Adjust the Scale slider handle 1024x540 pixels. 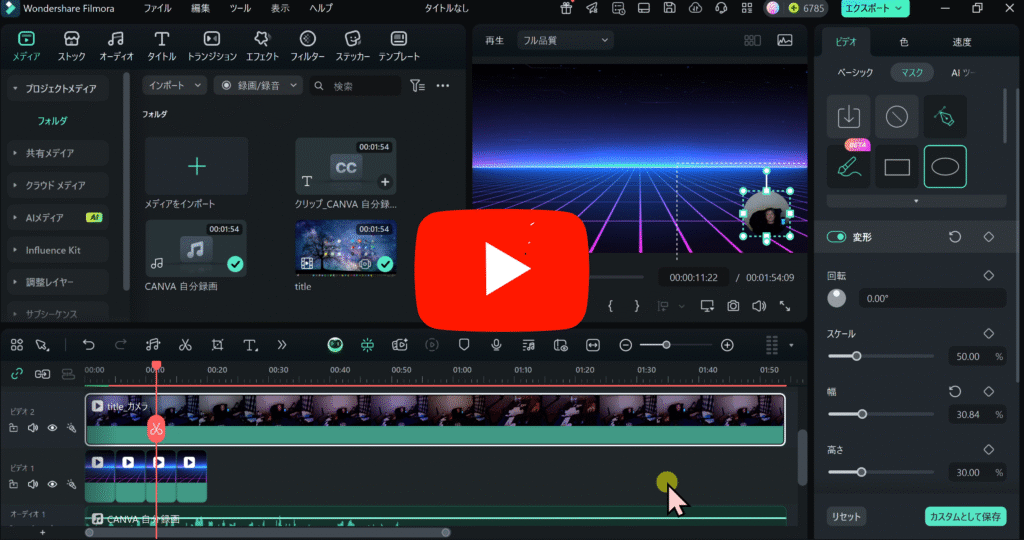(x=856, y=357)
